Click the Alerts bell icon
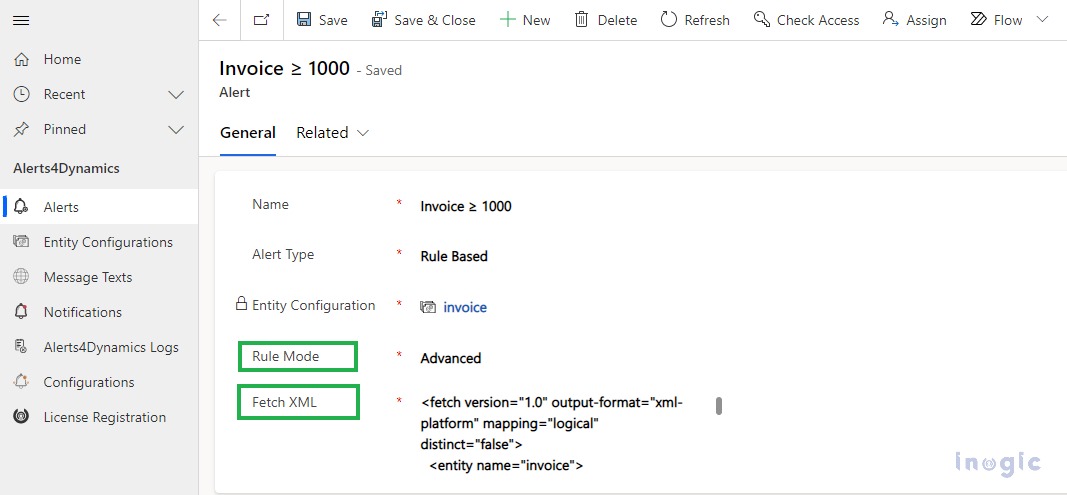 21,207
